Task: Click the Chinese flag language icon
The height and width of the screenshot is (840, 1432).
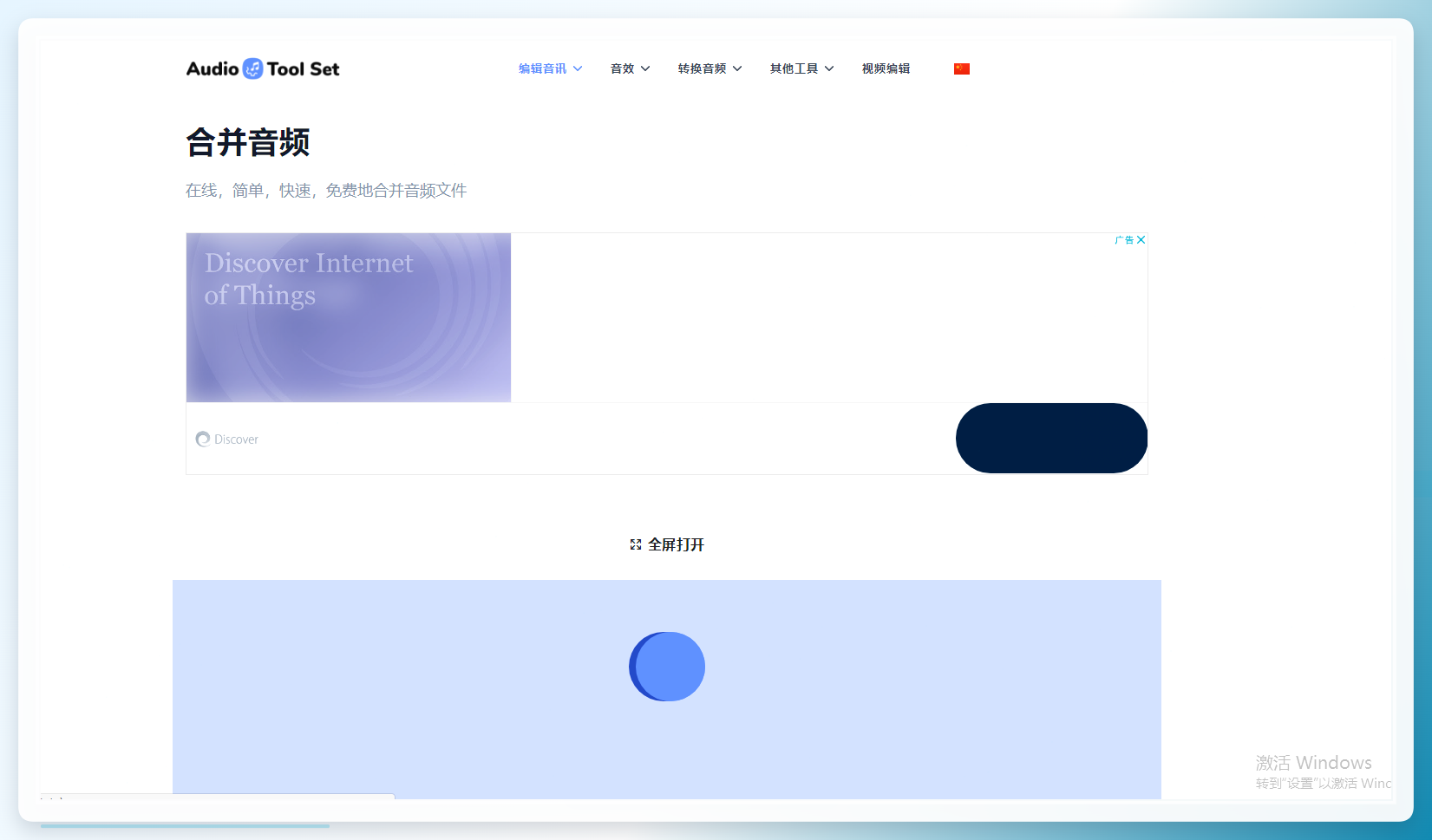Action: pyautogui.click(x=961, y=68)
